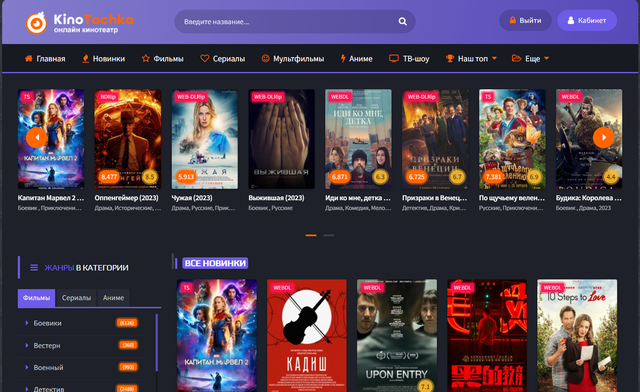
Task: Expand the Вестерн genre arrow
Action: point(27,345)
